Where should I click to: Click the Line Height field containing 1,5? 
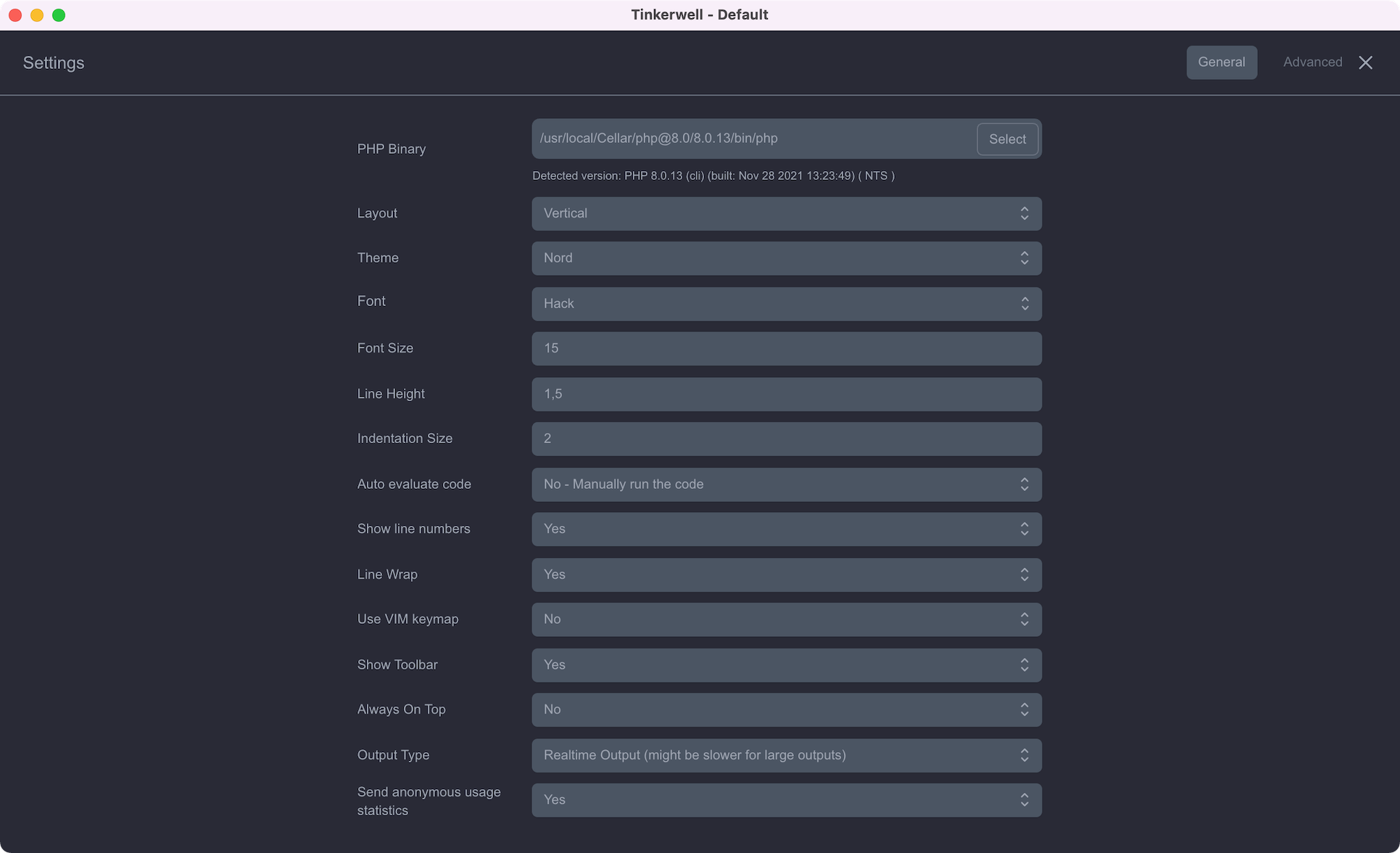[787, 394]
